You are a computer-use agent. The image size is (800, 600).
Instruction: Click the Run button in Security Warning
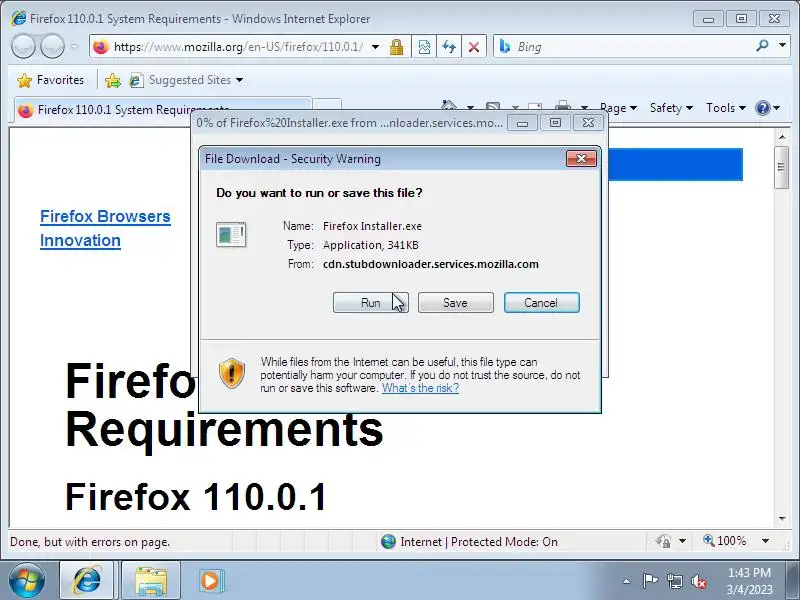pyautogui.click(x=370, y=303)
